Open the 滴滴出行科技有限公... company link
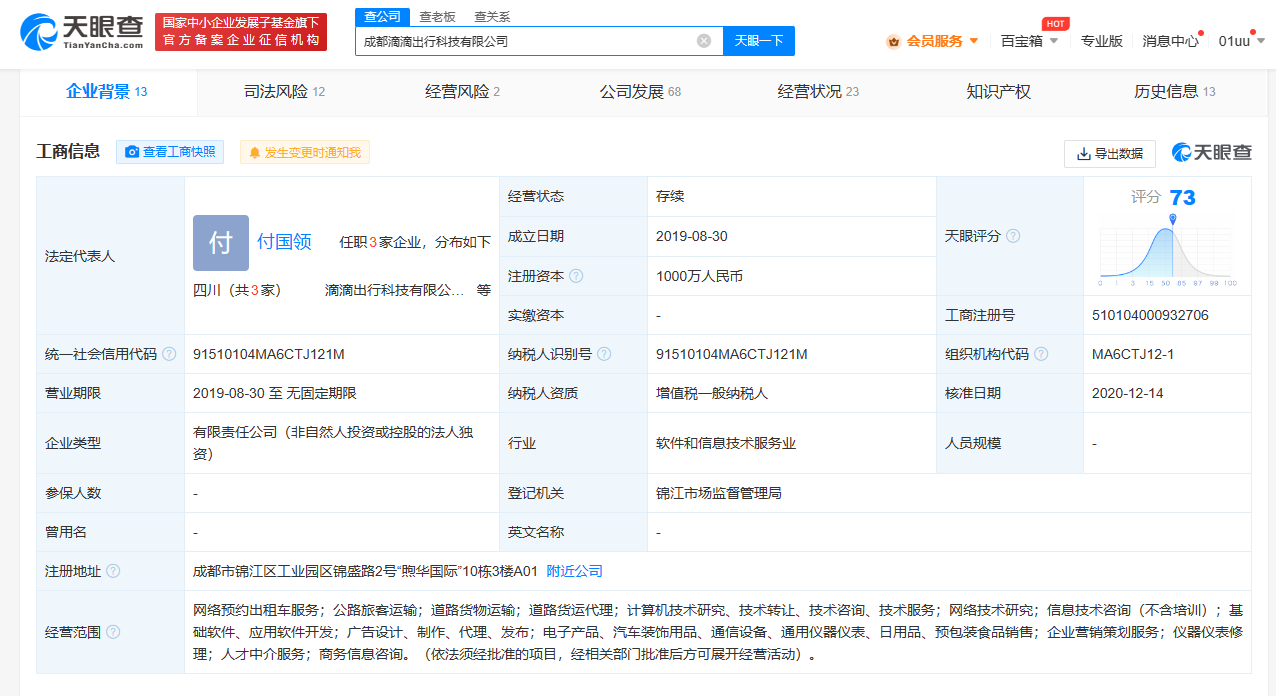 [394, 290]
